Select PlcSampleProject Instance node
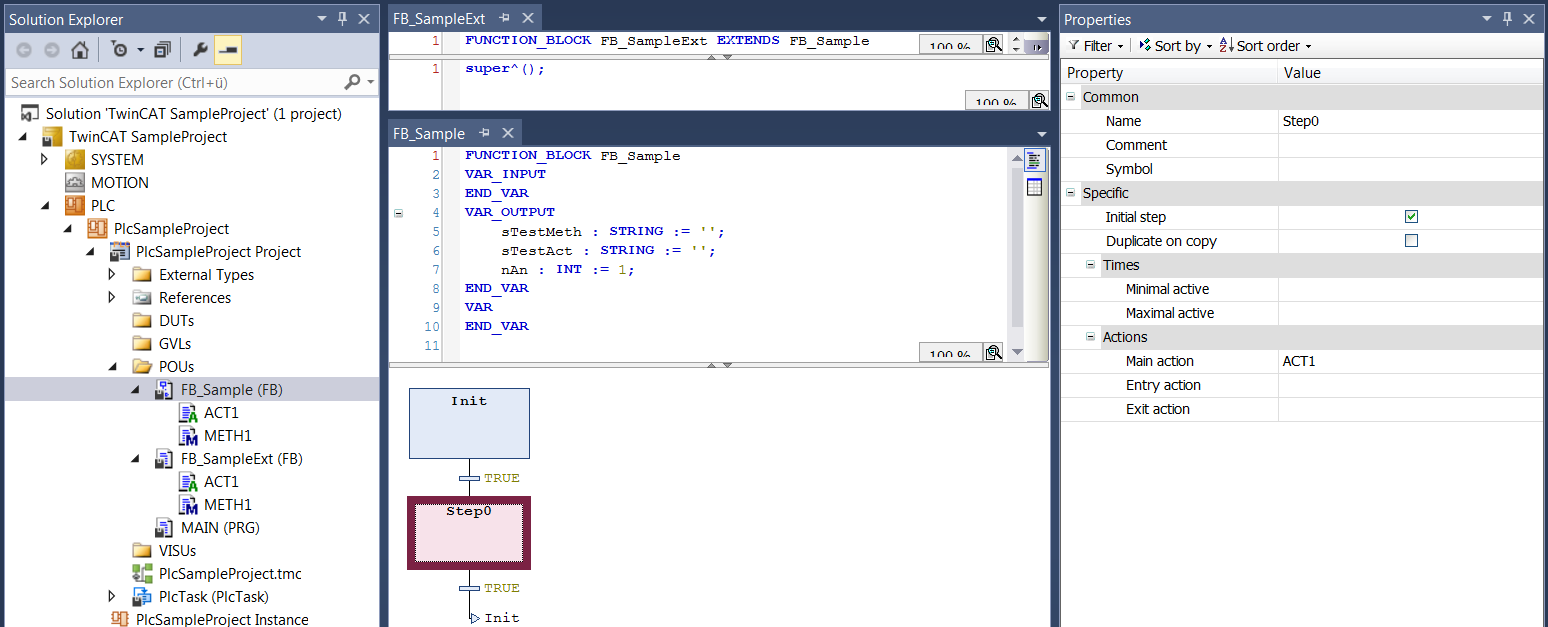 coord(221,619)
